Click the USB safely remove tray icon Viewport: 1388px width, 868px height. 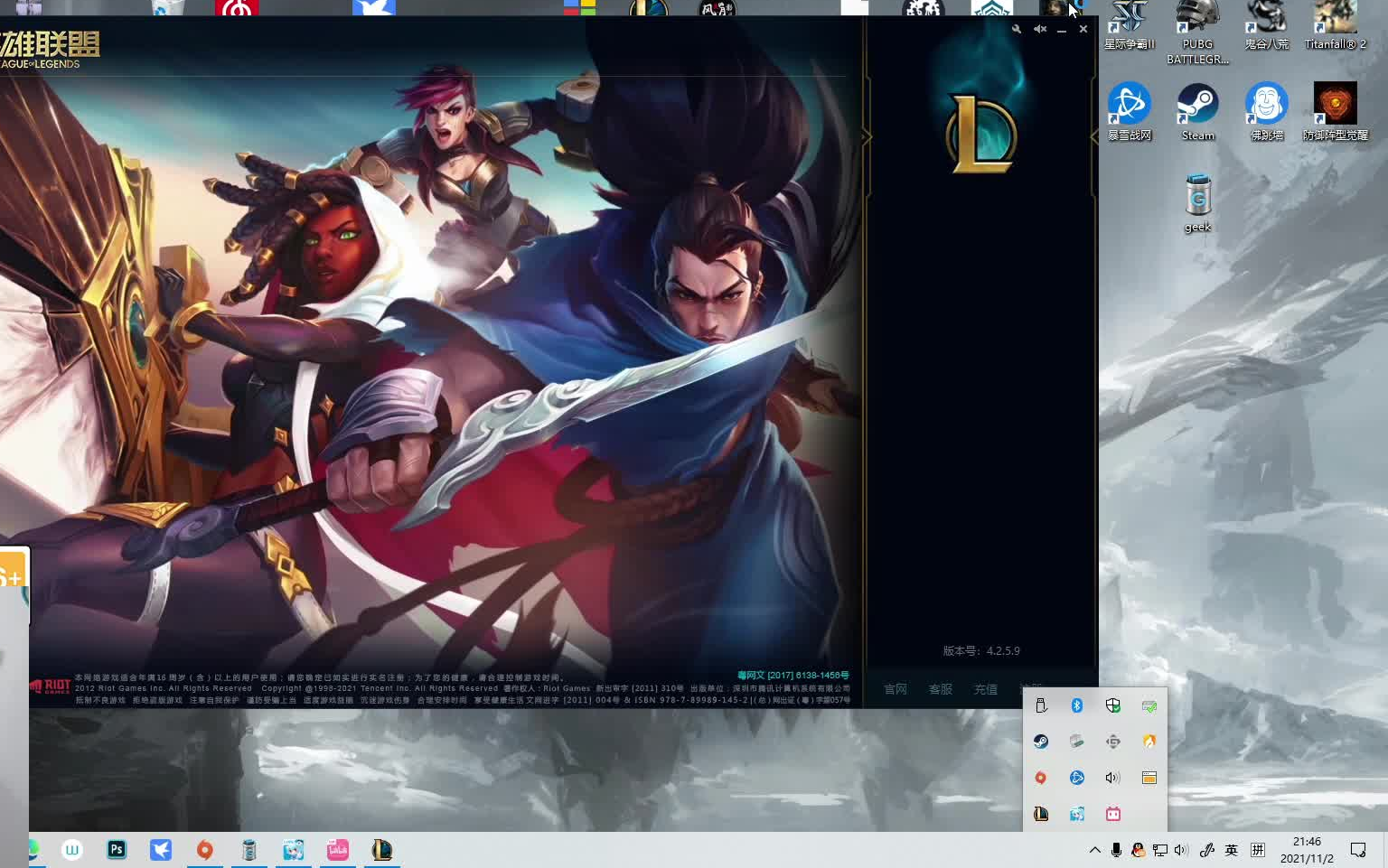tap(1041, 705)
